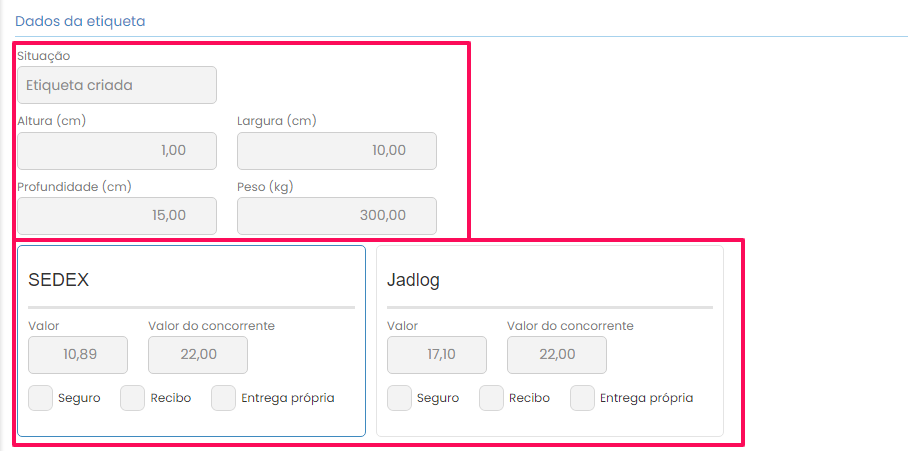Focus the Profundidade (cm) field
The height and width of the screenshot is (451, 908).
pos(116,215)
